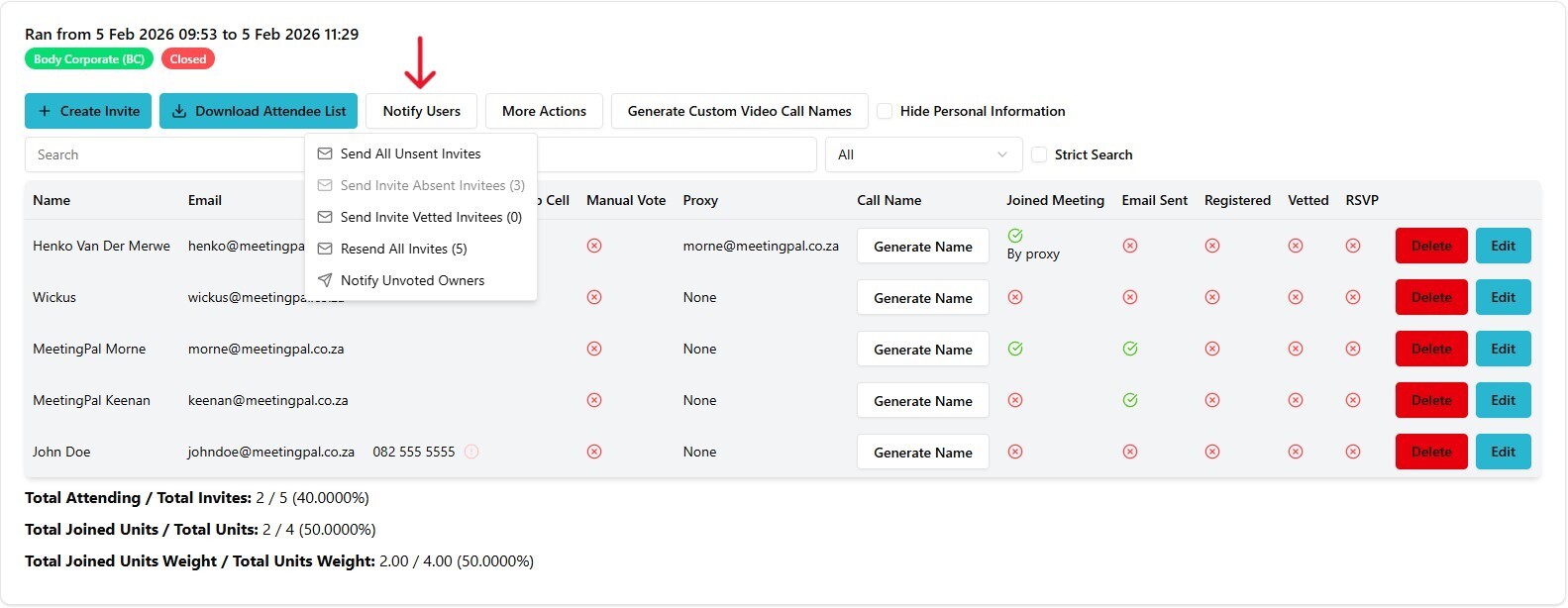Screen dimensions: 1568x608
Task: Delete the John Doe invite row
Action: [x=1430, y=452]
